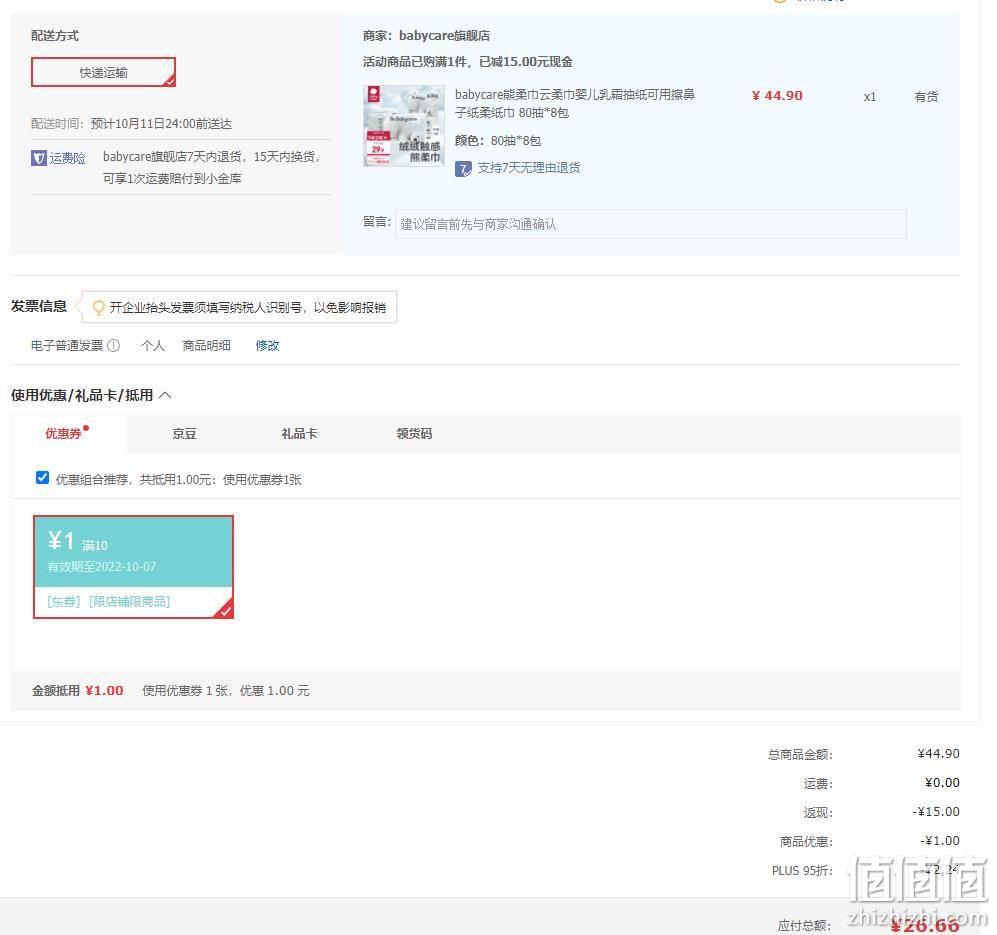Click the product price ¥ 44.90

point(777,95)
